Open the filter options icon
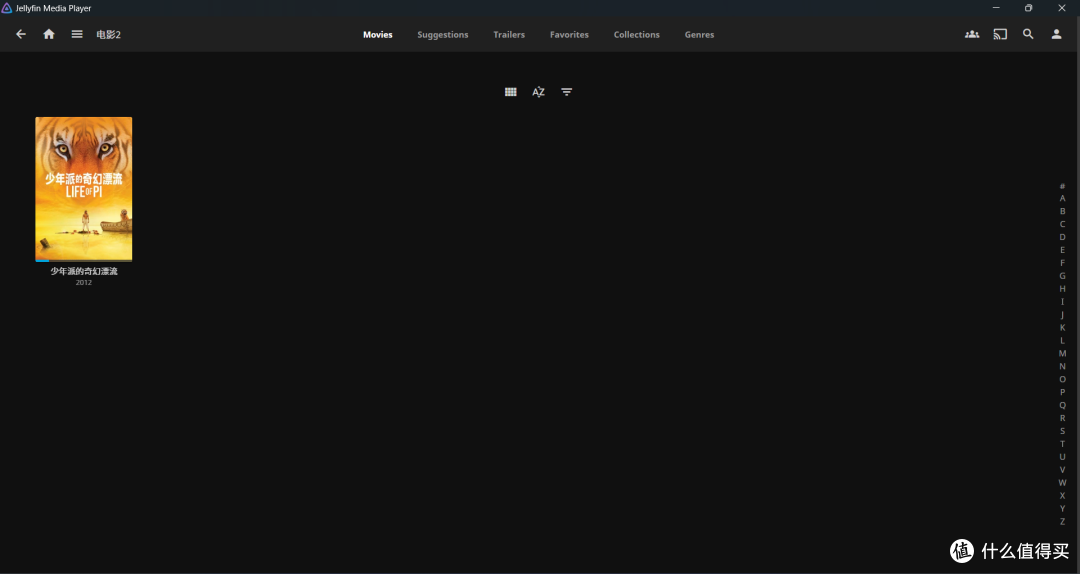The width and height of the screenshot is (1080, 574). pyautogui.click(x=566, y=92)
